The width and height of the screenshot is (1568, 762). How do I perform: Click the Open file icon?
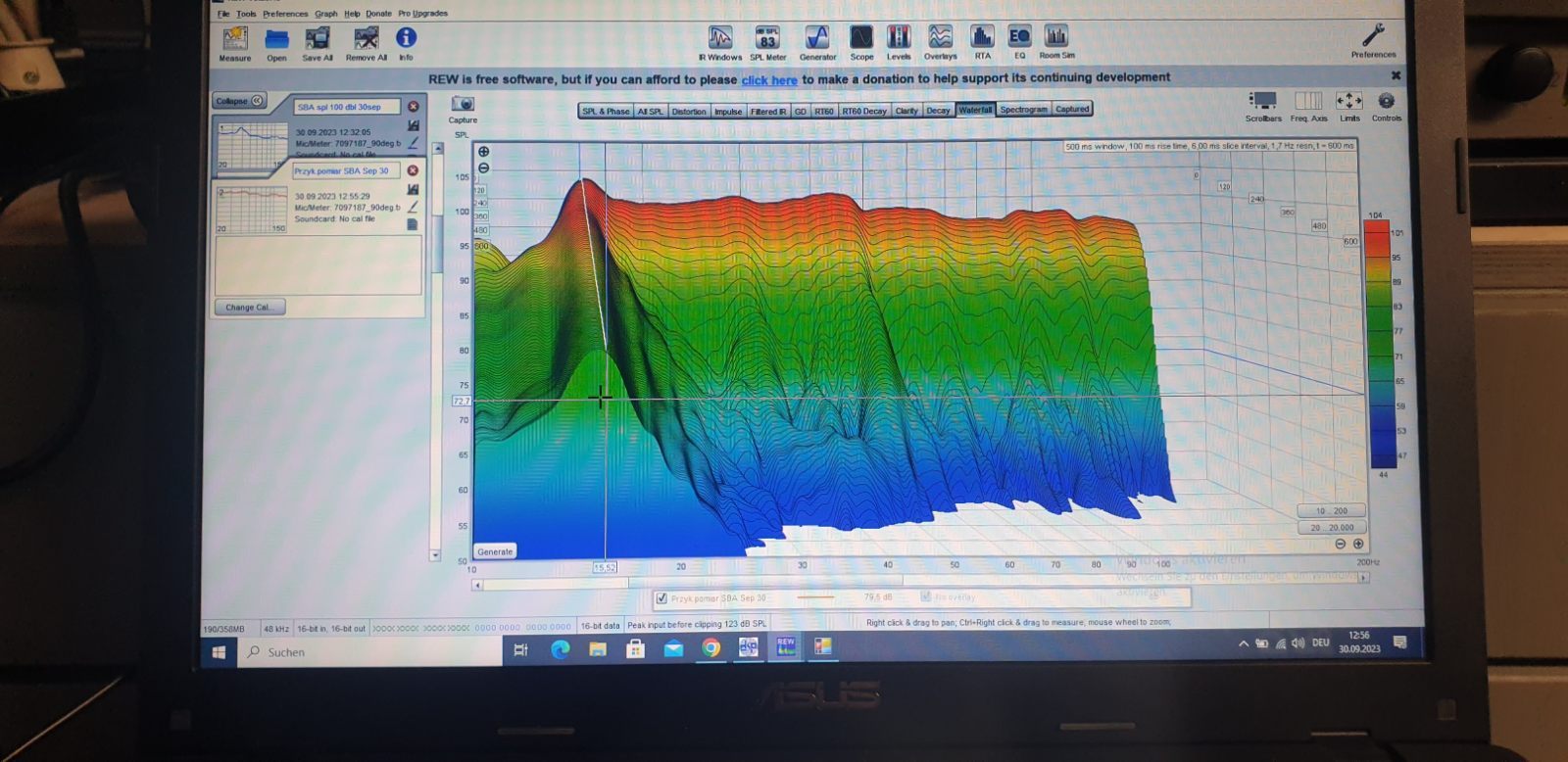pos(277,39)
